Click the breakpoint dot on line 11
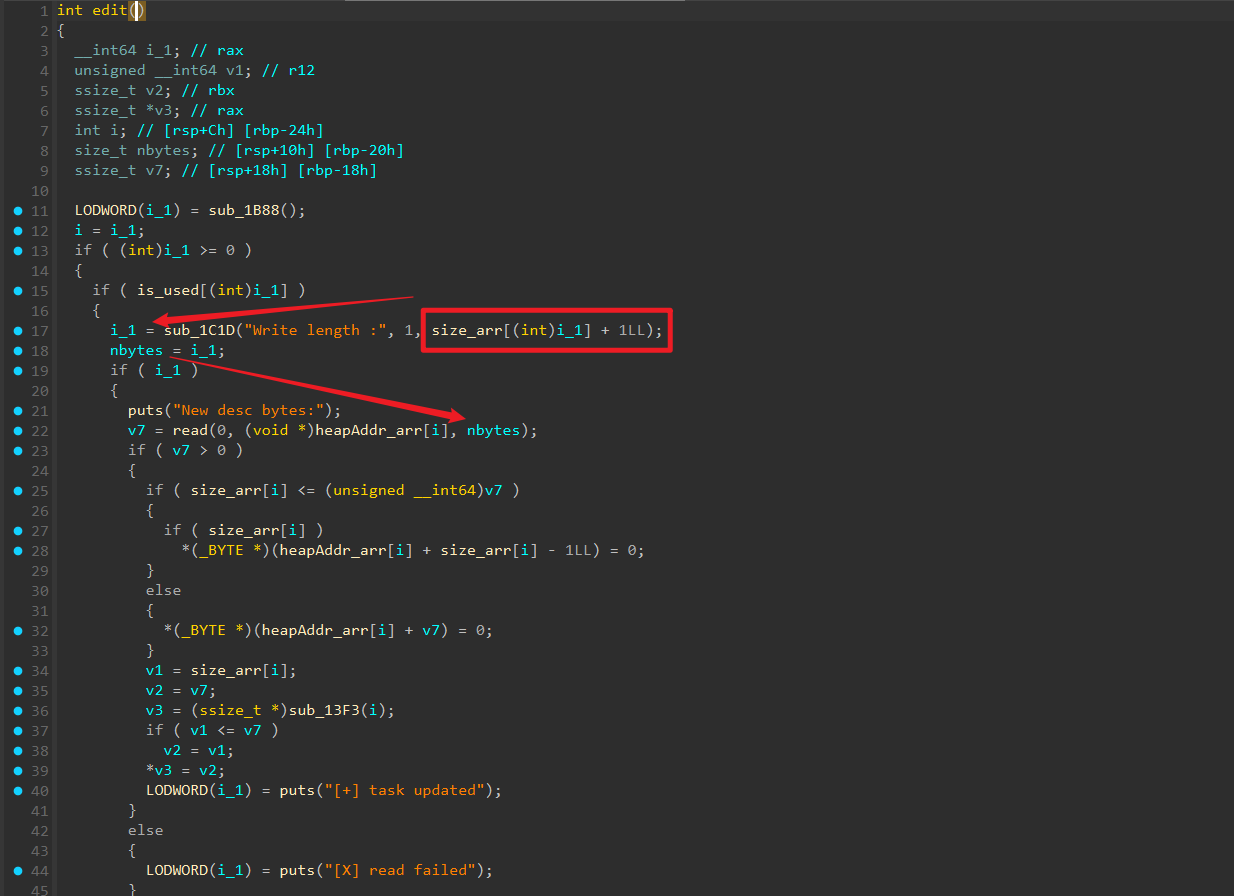This screenshot has height=896, width=1234. coord(18,211)
